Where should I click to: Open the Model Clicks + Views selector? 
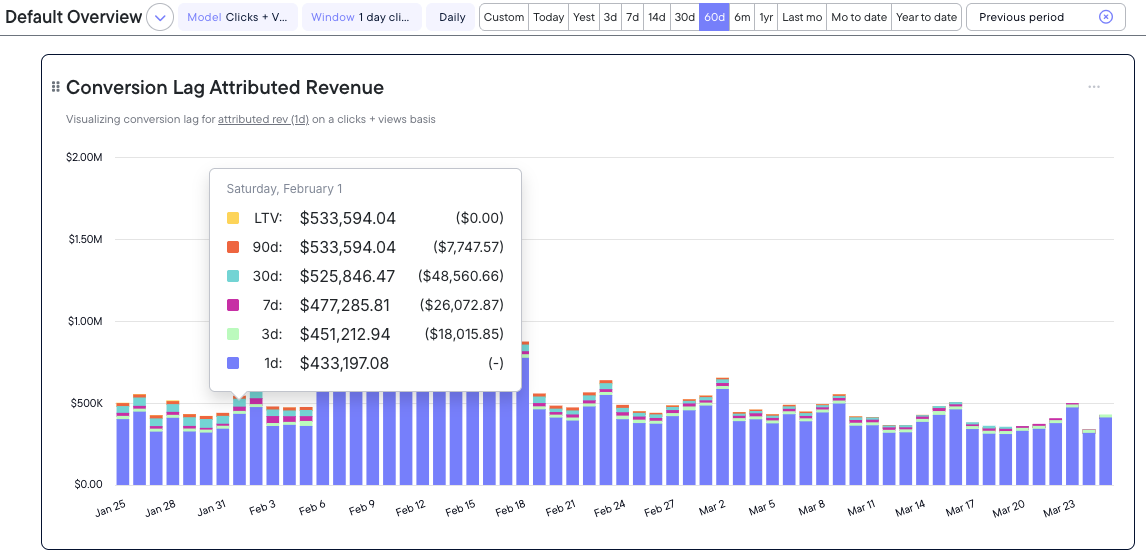click(x=238, y=17)
